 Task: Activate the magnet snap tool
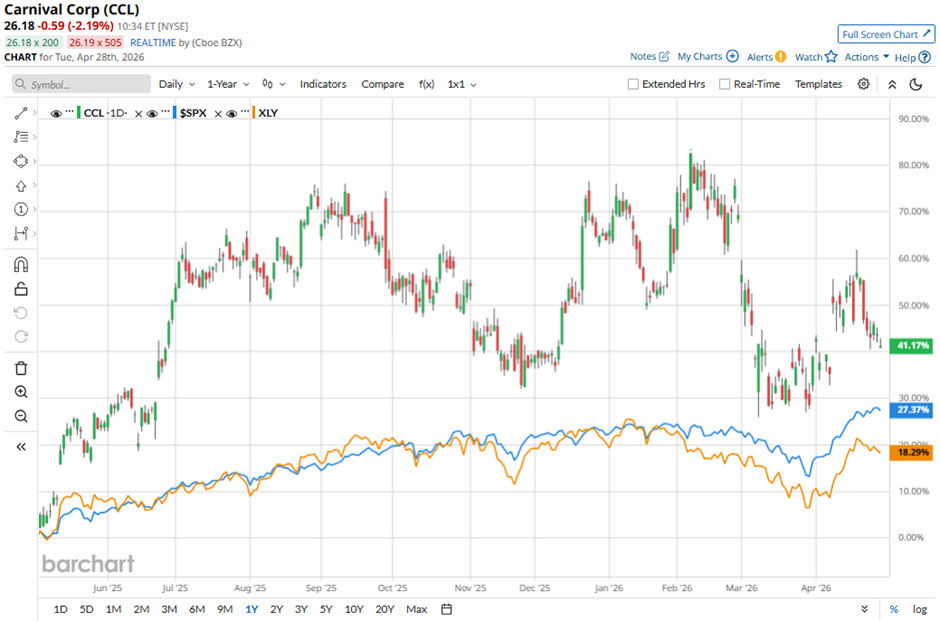pyautogui.click(x=21, y=265)
